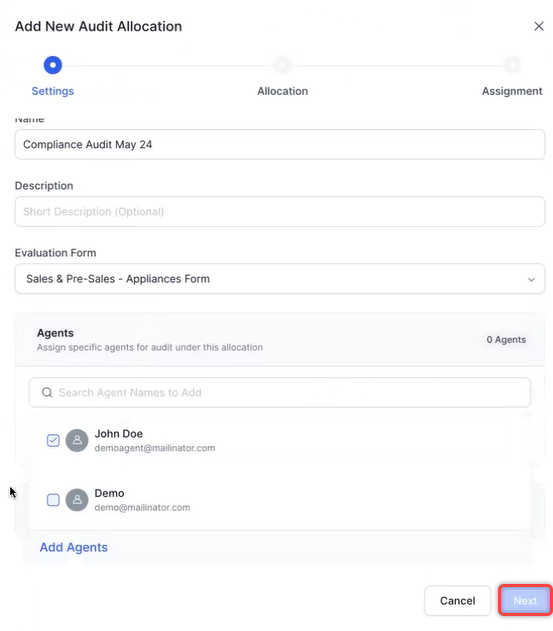The width and height of the screenshot is (553, 631).
Task: Check the Demo agent checkbox
Action: (x=53, y=500)
